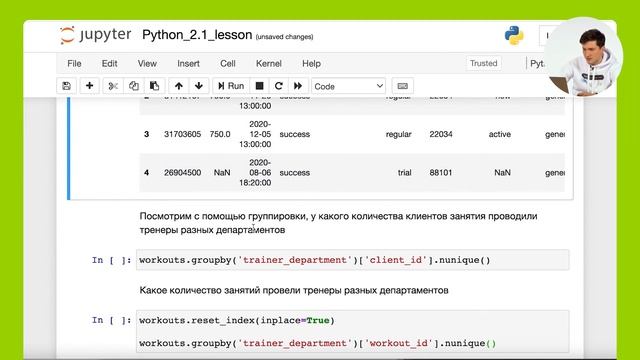Click 'success' in row 4
This screenshot has width=640, height=360.
pyautogui.click(x=295, y=173)
